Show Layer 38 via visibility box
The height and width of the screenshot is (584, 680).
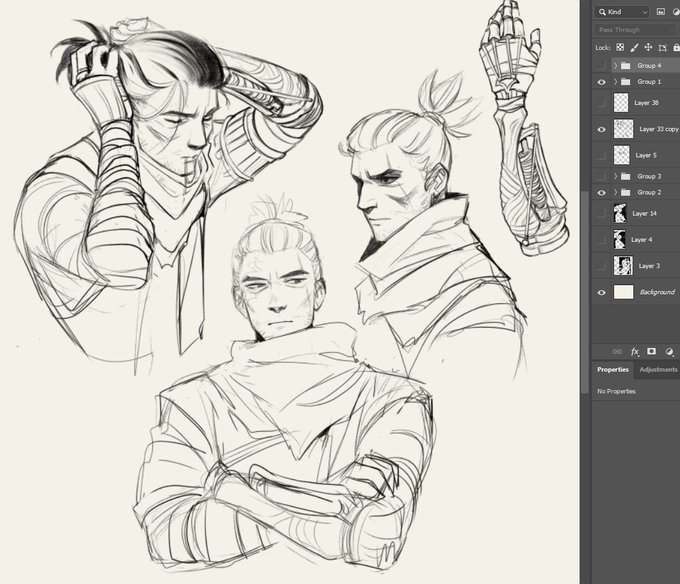[602, 103]
